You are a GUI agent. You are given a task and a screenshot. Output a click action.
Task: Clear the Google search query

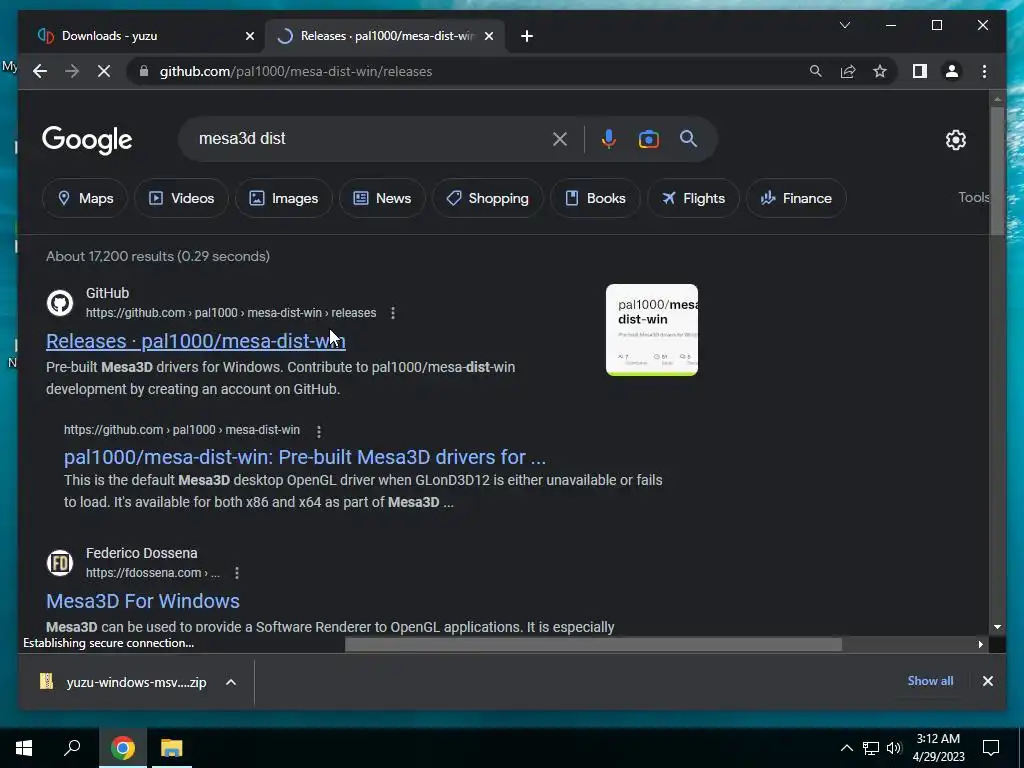(x=560, y=139)
